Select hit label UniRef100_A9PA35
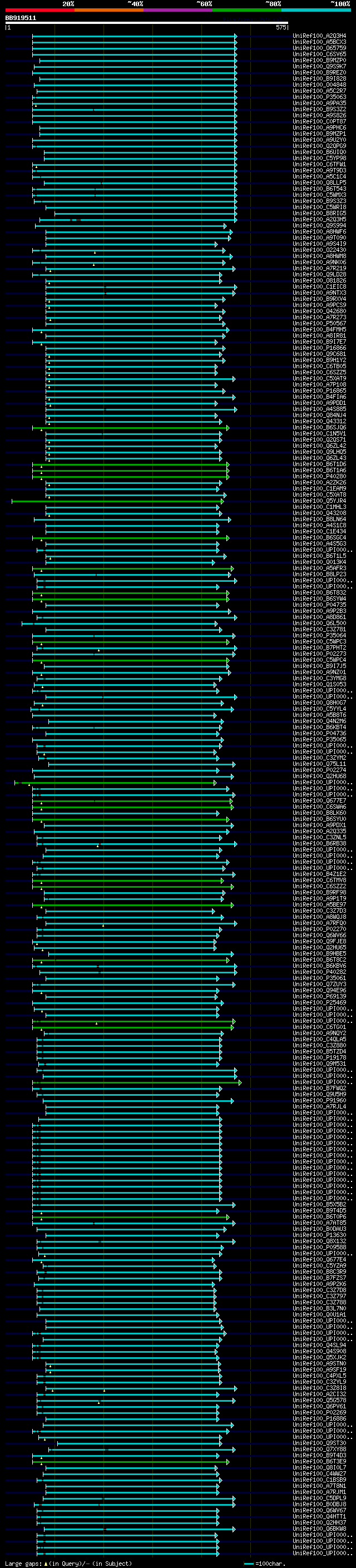Screen dimensions: 356x1568 point(319,103)
